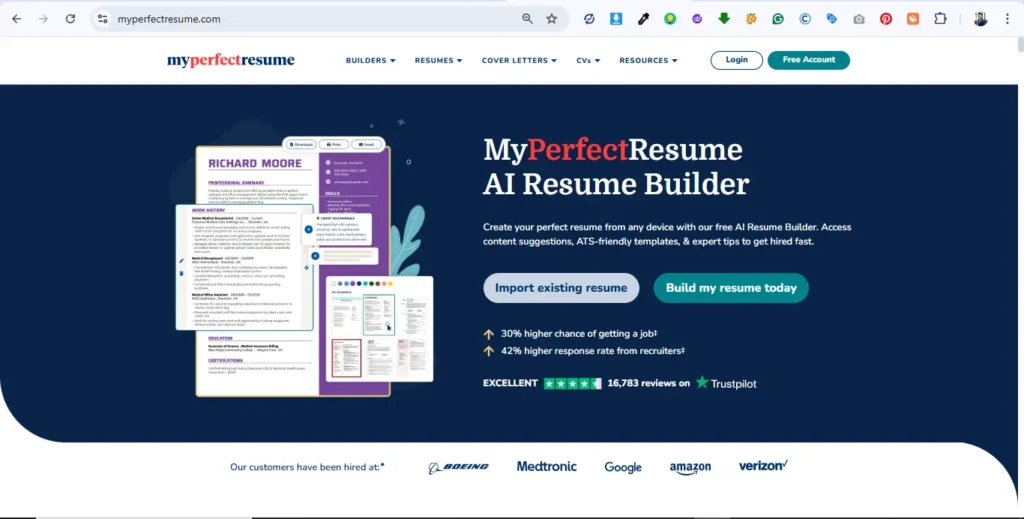Click the Medtronic logo
This screenshot has width=1024, height=519.
pyautogui.click(x=547, y=466)
